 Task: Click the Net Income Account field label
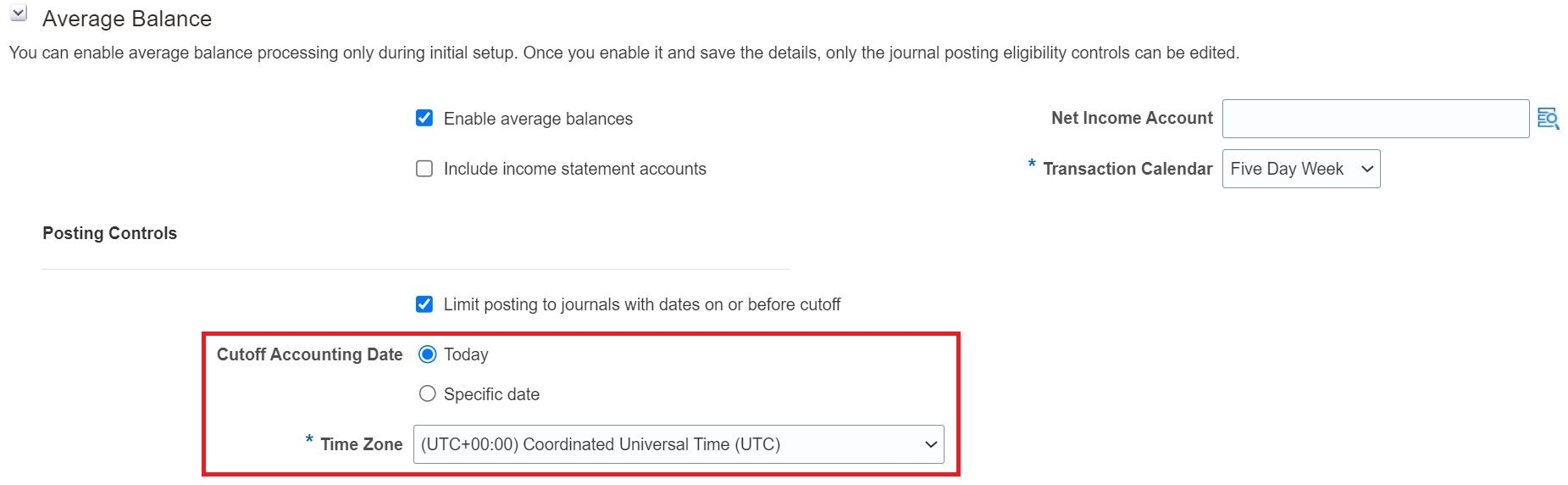tap(1132, 118)
